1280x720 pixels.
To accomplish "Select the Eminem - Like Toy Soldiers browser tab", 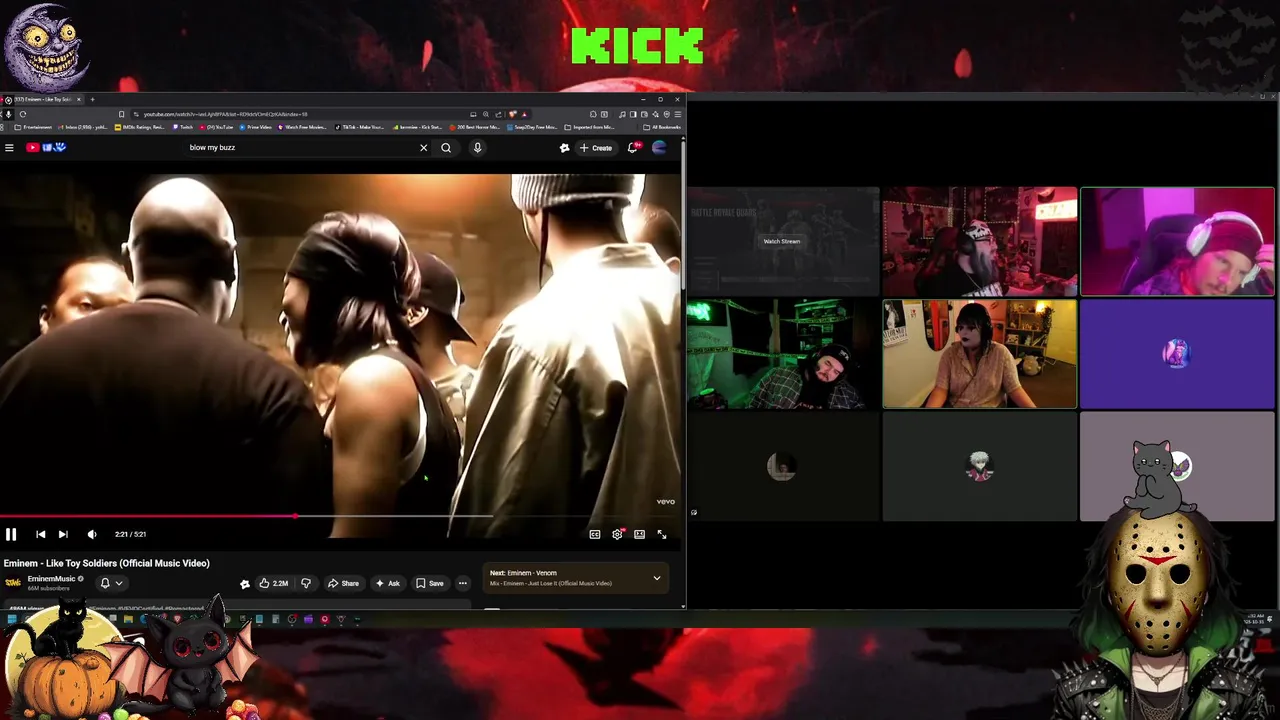I will pyautogui.click(x=42, y=99).
